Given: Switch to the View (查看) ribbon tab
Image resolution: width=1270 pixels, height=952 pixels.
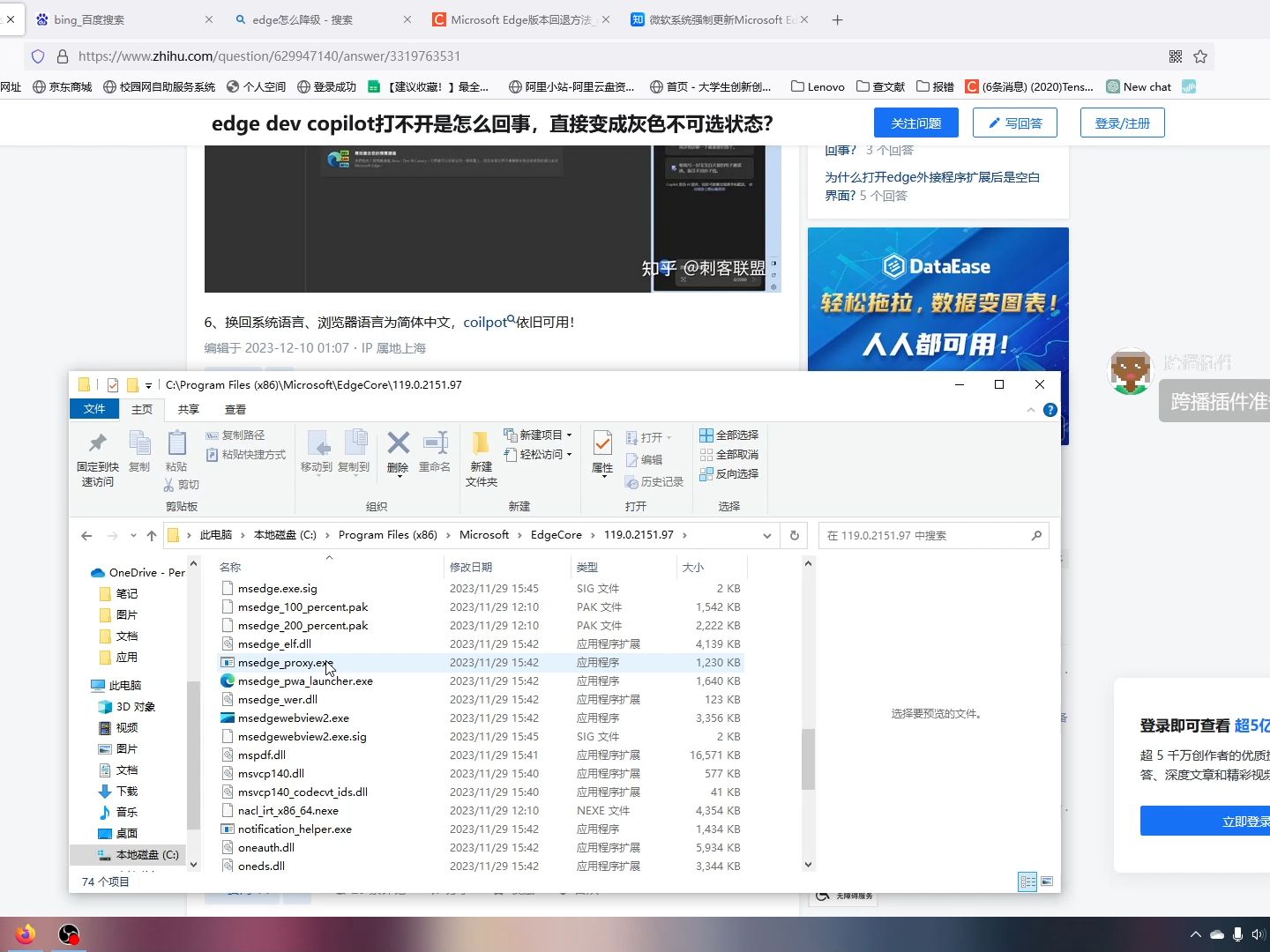Looking at the screenshot, I should click(235, 409).
